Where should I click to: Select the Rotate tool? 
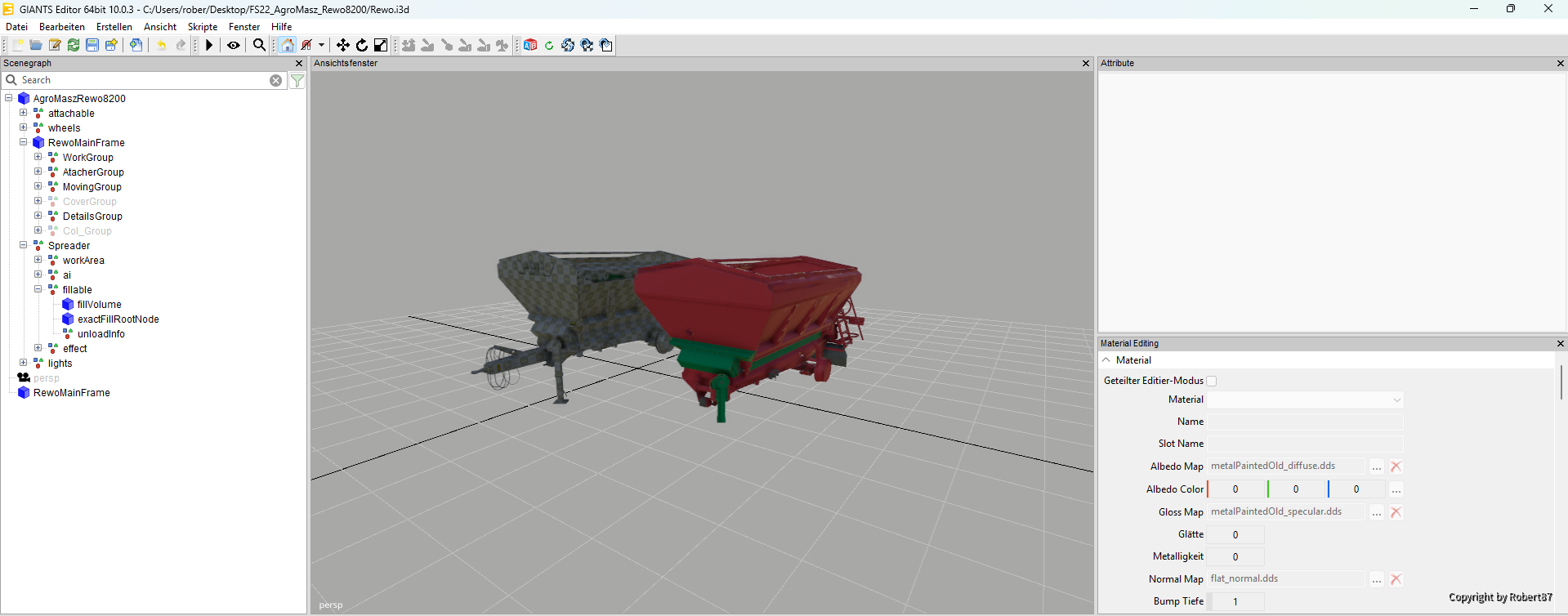coord(362,45)
